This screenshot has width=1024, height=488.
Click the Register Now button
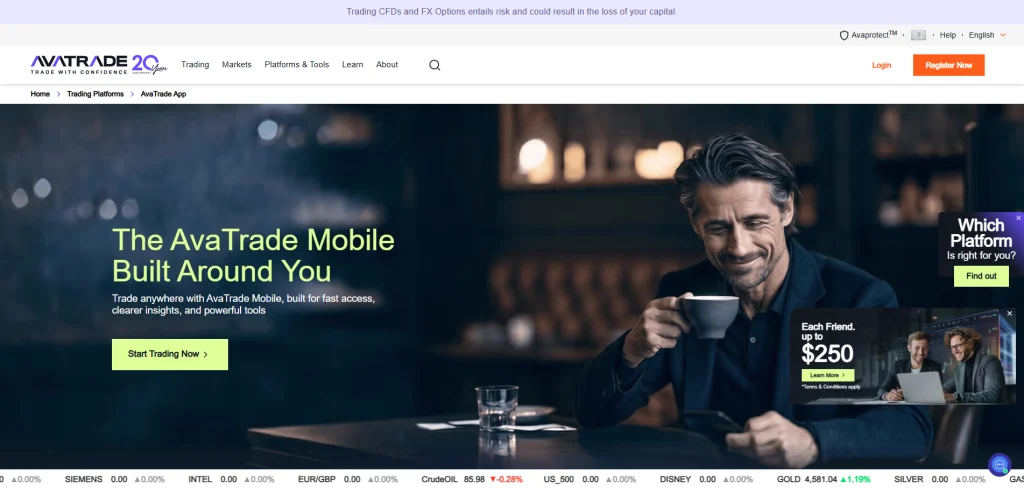pyautogui.click(x=948, y=65)
